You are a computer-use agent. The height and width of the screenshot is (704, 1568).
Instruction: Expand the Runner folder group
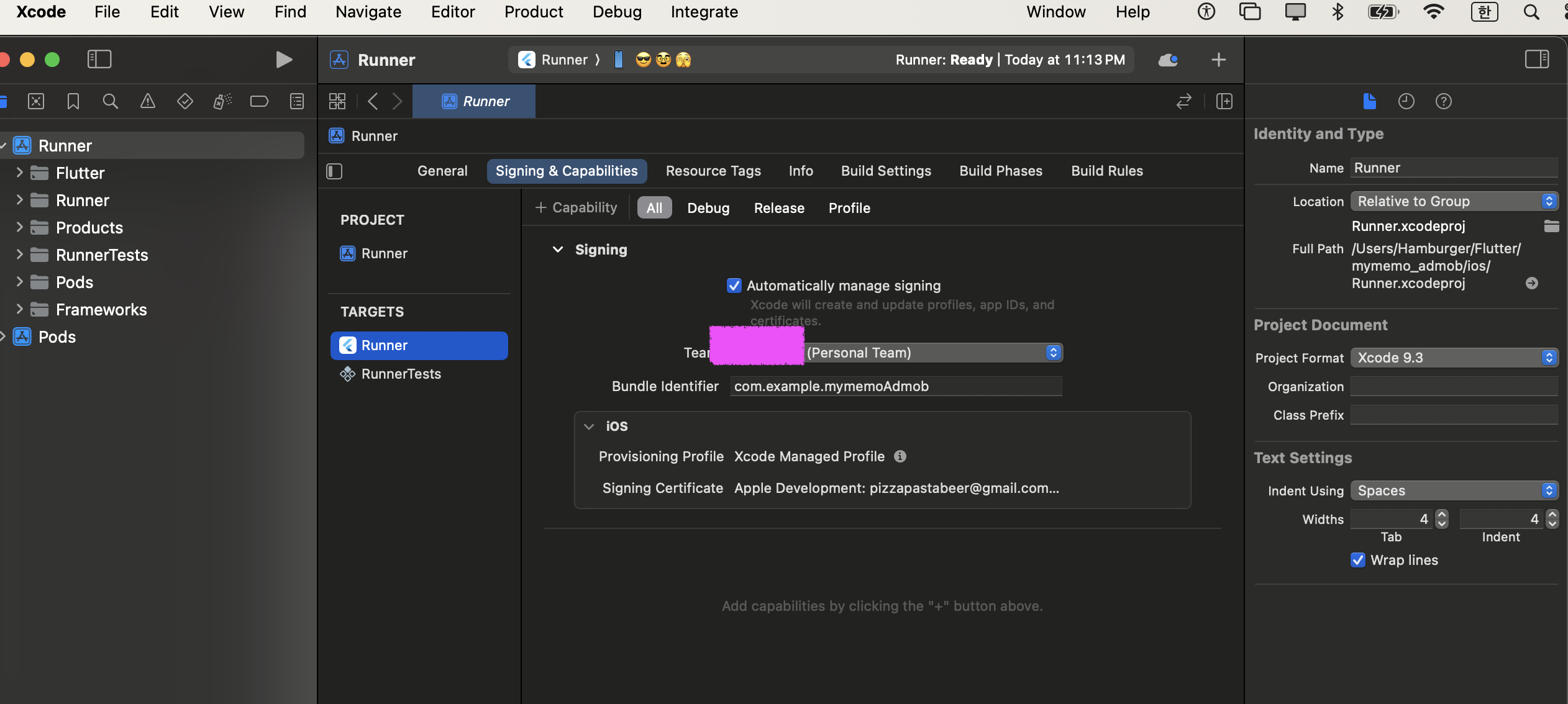pyautogui.click(x=19, y=200)
